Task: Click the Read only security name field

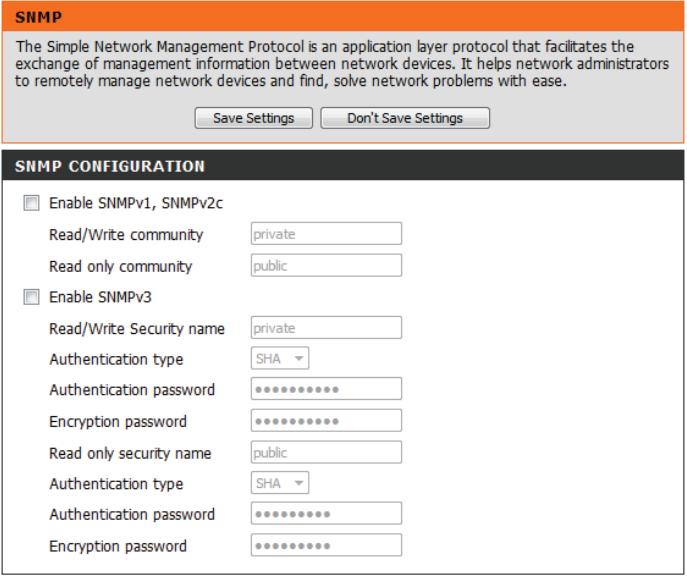Action: tap(325, 452)
